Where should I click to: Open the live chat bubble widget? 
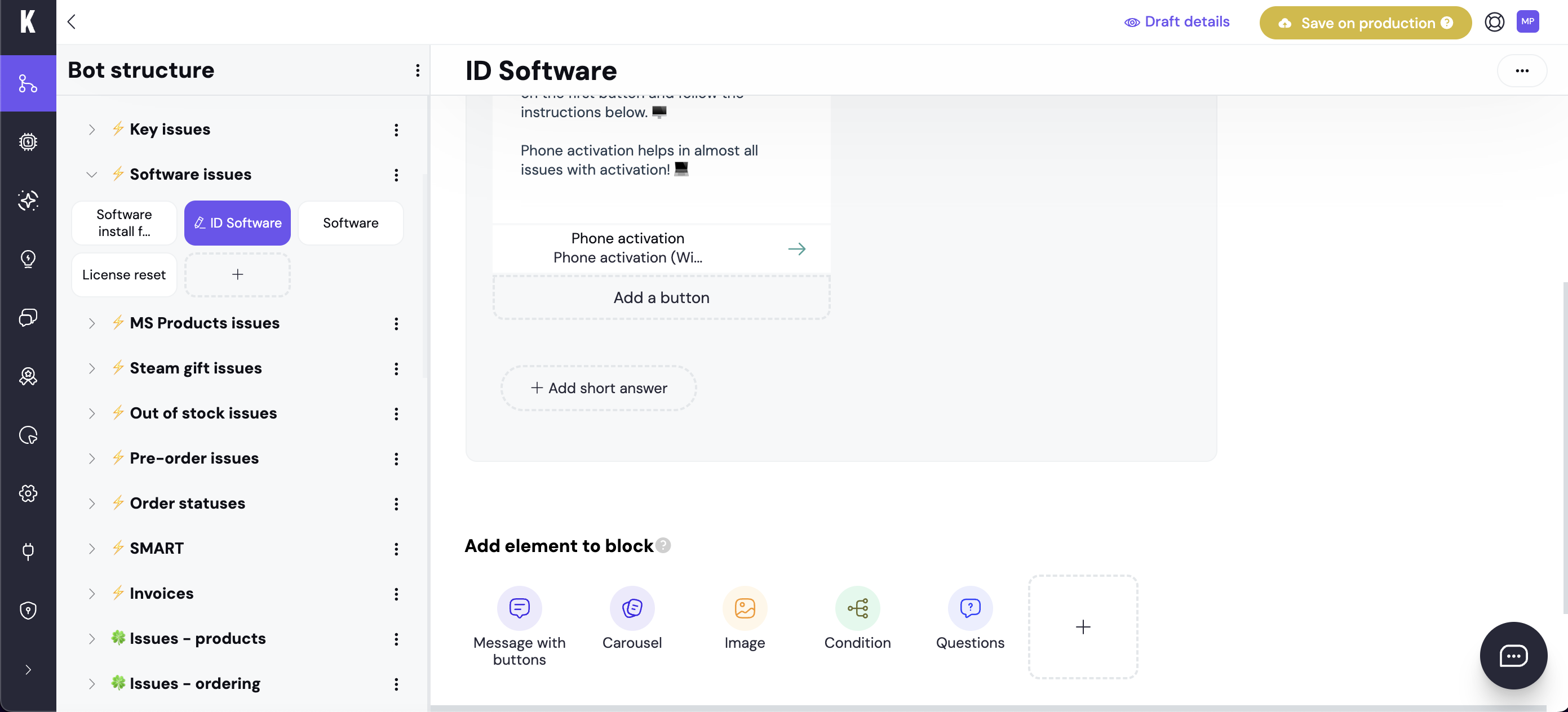(1513, 656)
